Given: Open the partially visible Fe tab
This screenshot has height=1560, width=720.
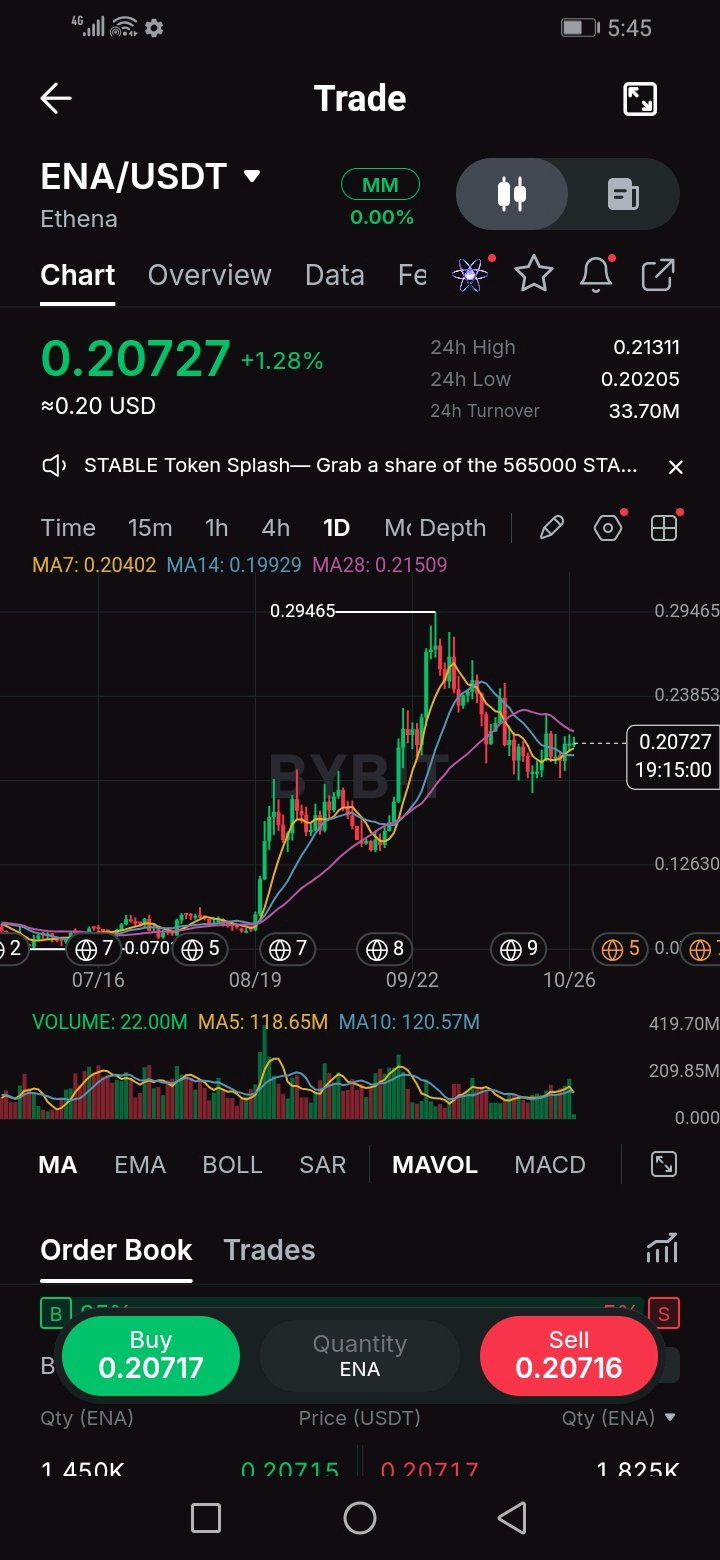Looking at the screenshot, I should click(412, 275).
